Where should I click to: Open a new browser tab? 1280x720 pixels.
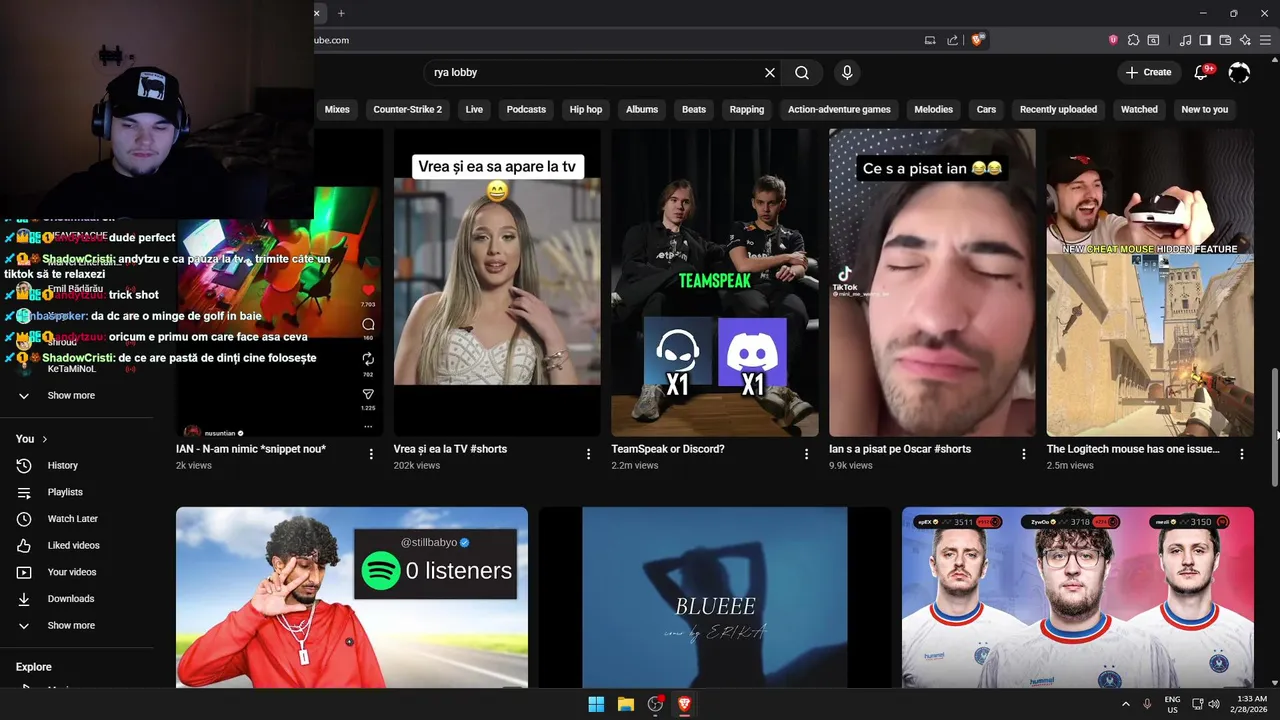tap(341, 13)
